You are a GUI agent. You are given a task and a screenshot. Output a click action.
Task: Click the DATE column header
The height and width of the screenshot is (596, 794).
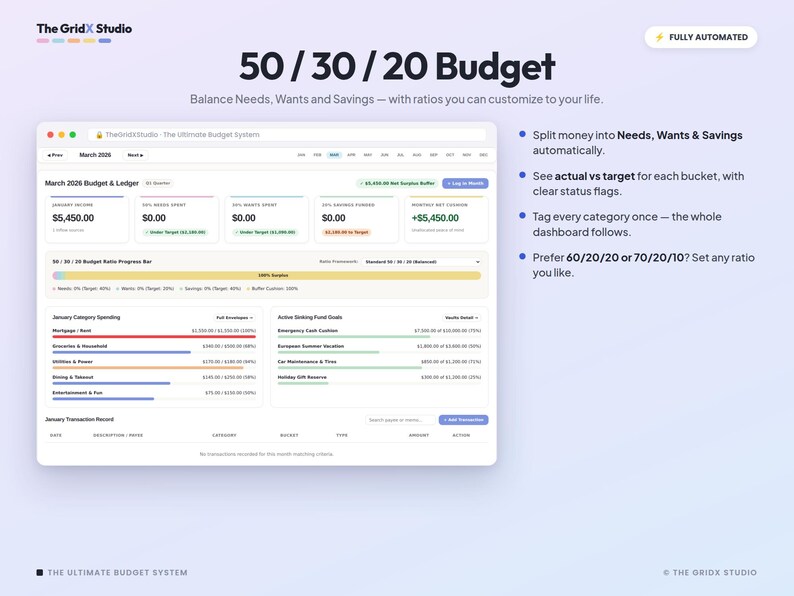point(56,435)
